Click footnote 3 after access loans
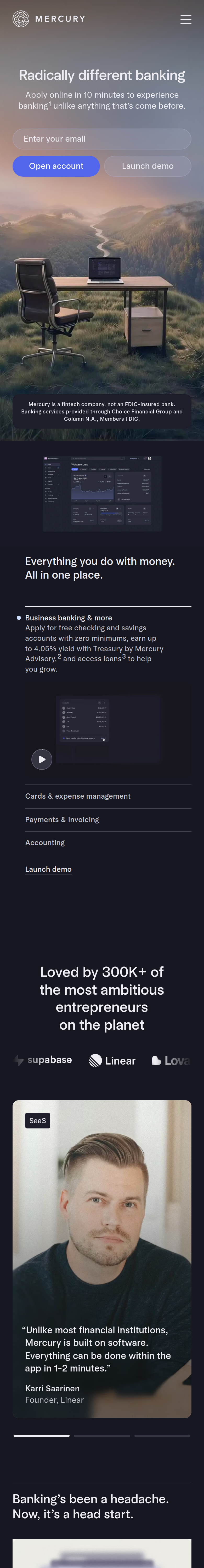204x1568 pixels. (x=124, y=656)
